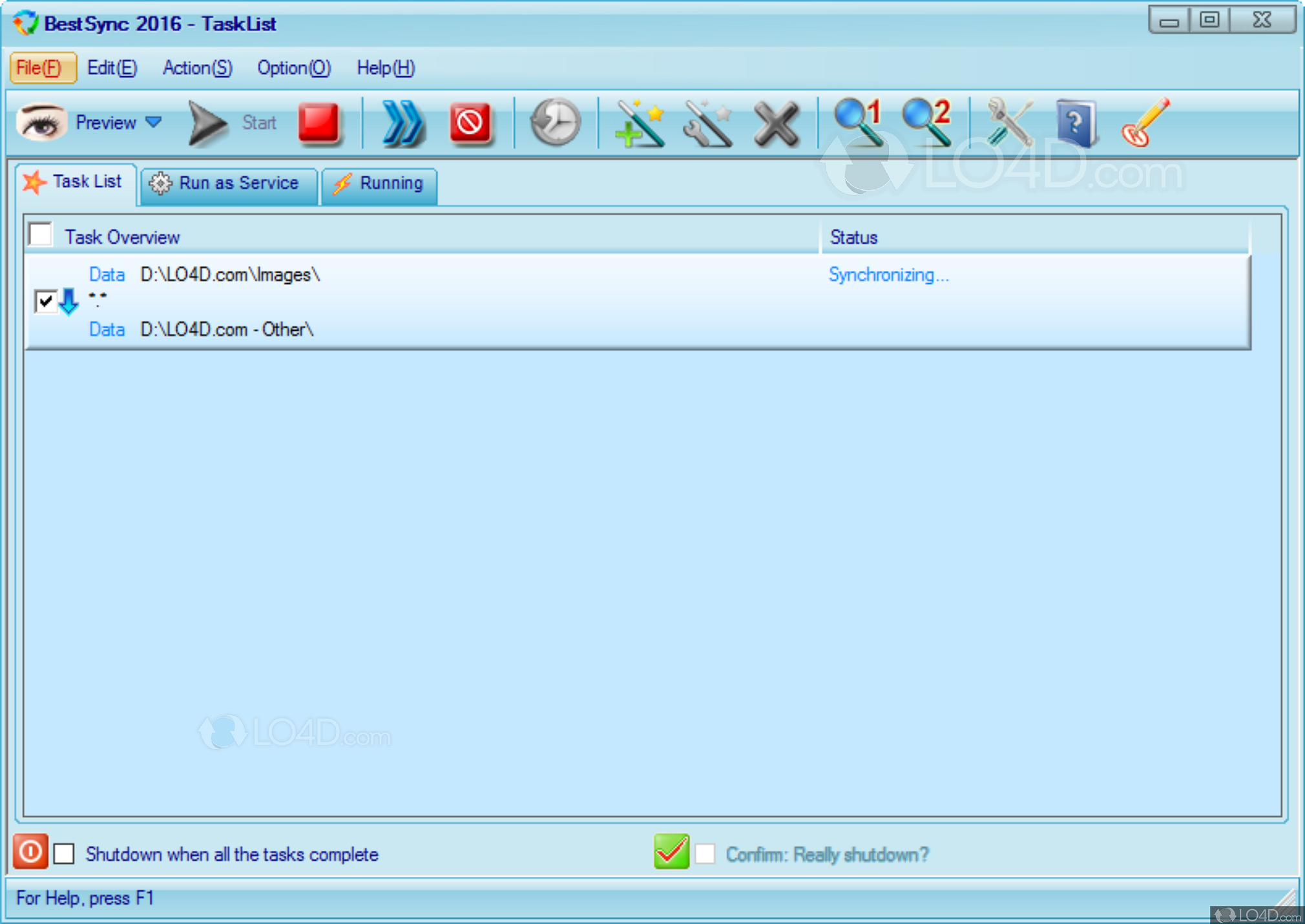Toggle the Task Overview header checkbox

coord(39,235)
